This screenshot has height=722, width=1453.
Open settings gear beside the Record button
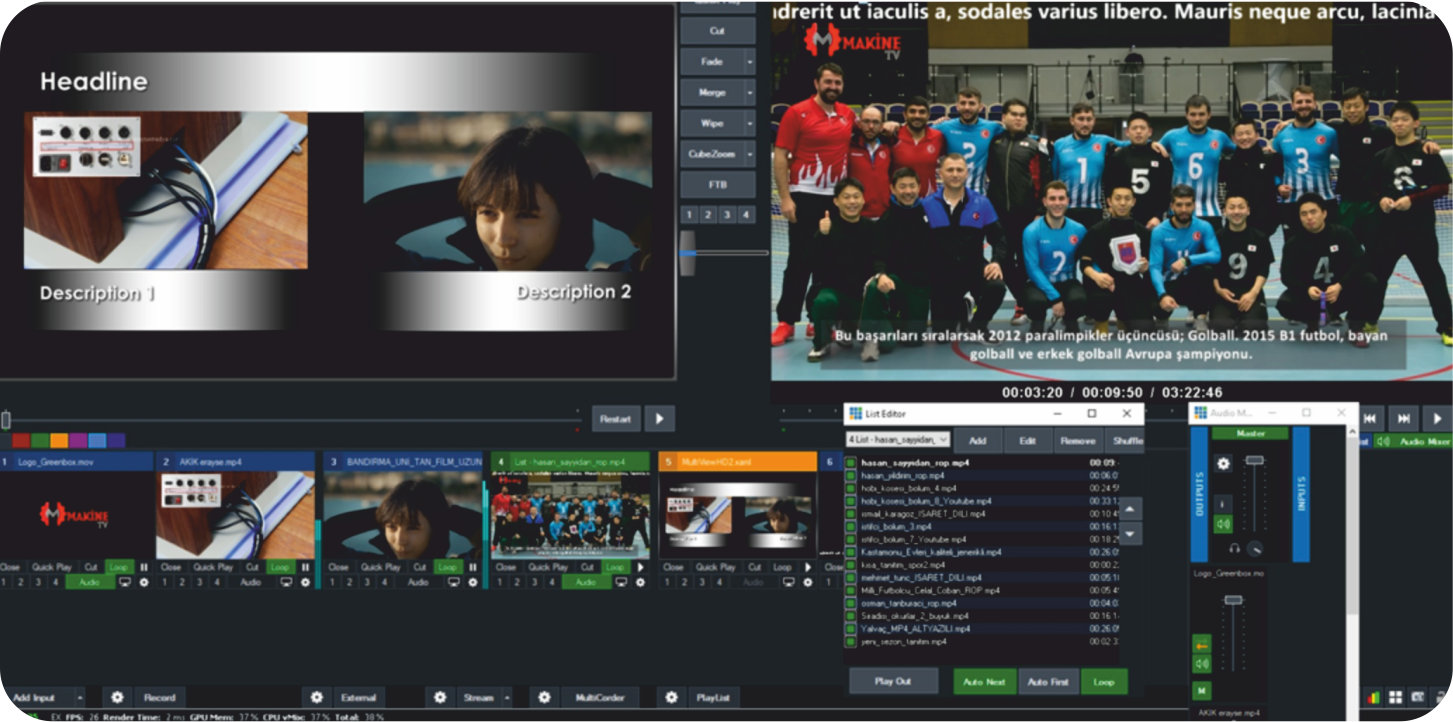click(x=117, y=697)
